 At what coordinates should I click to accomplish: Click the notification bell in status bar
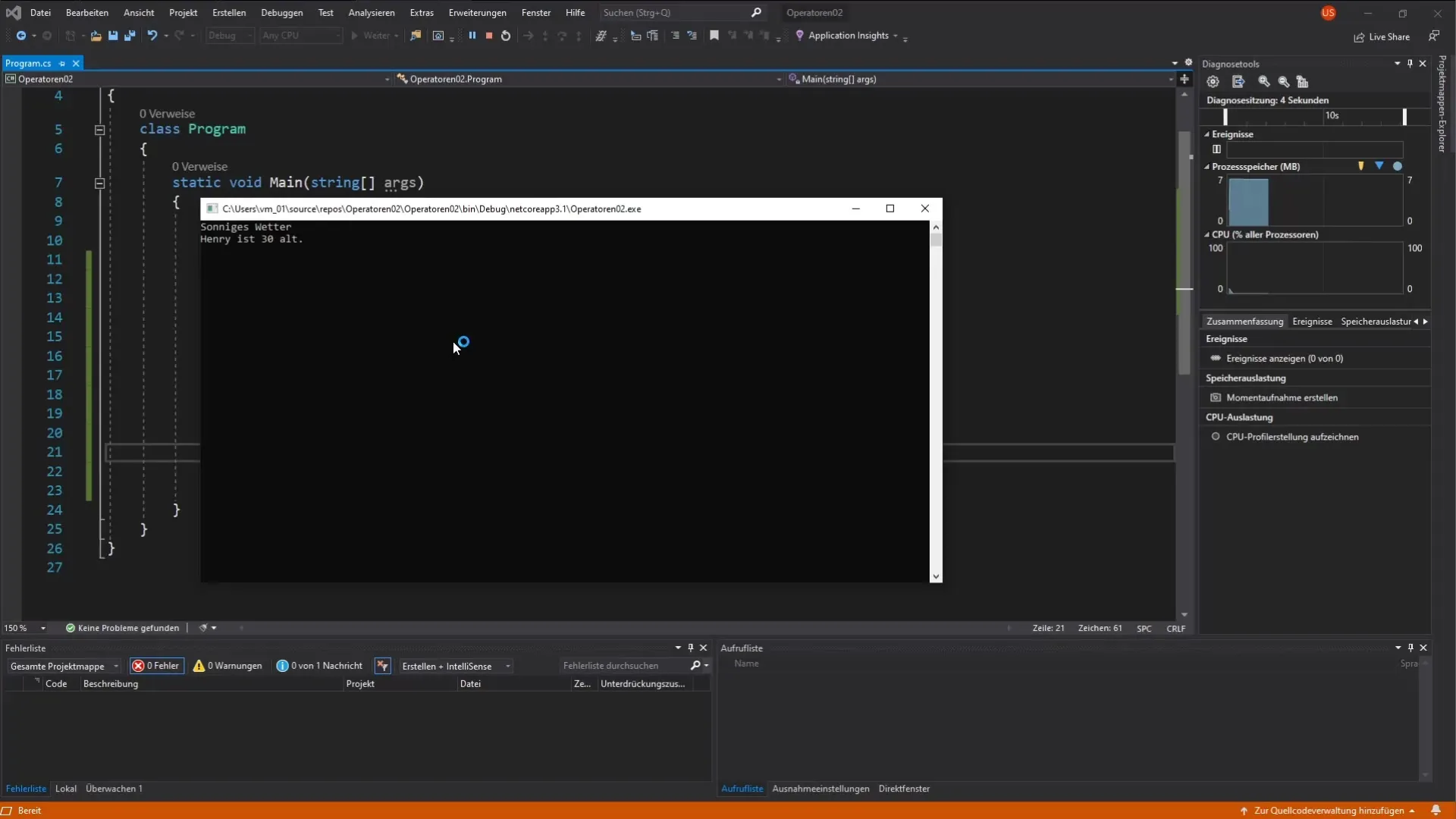[x=1436, y=810]
